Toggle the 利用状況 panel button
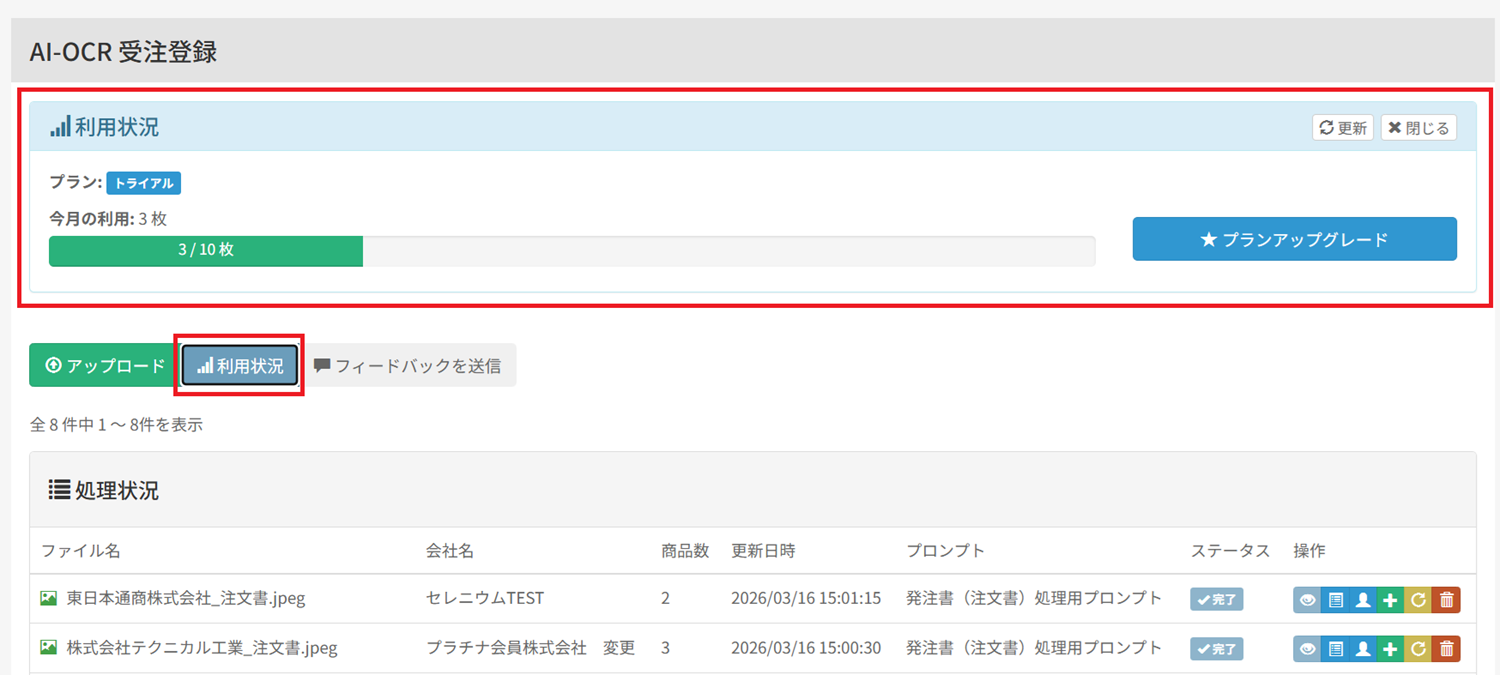Viewport: 1500px width, 675px height. point(240,366)
